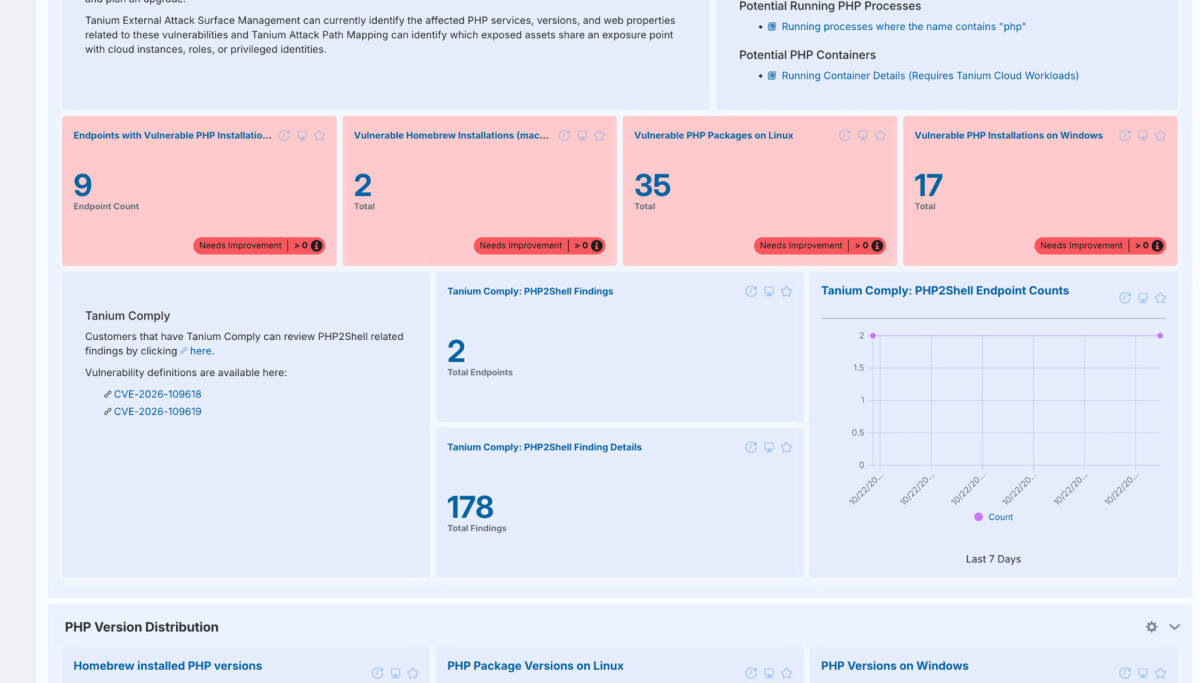1200x683 pixels.
Task: Open Homebrew installed PHP versions title
Action: tap(168, 666)
